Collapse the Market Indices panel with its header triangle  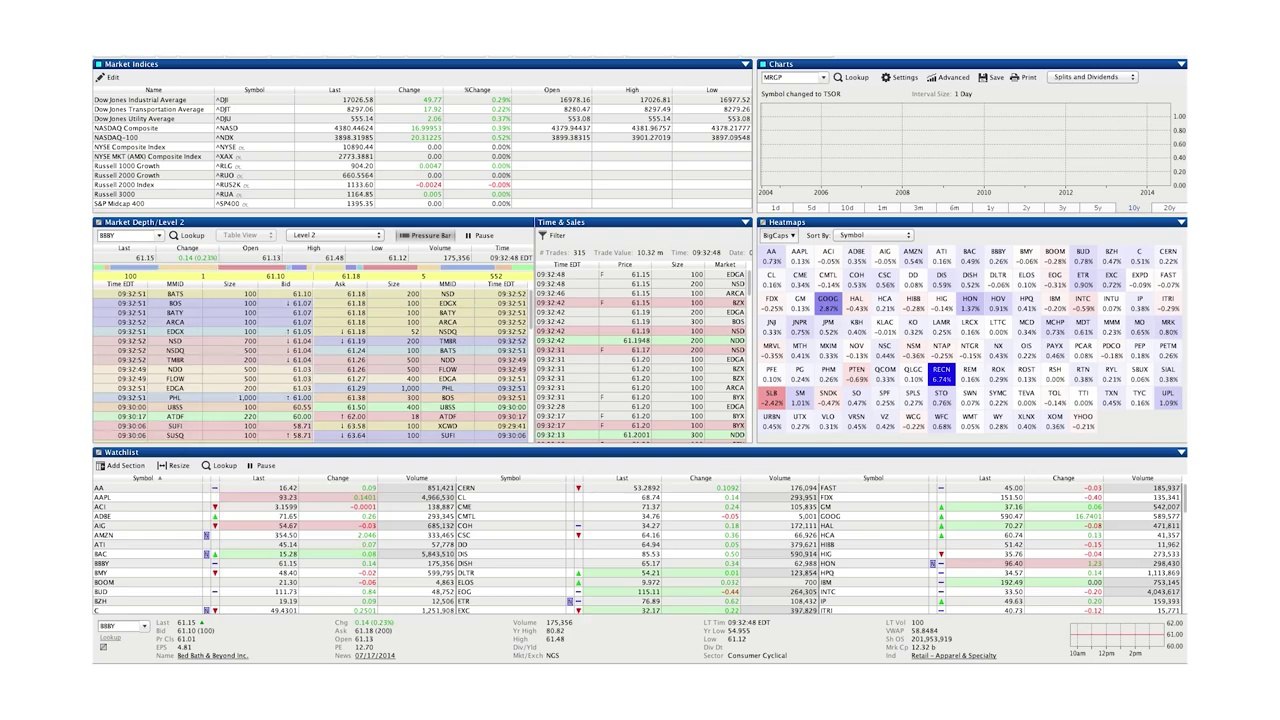[x=745, y=64]
